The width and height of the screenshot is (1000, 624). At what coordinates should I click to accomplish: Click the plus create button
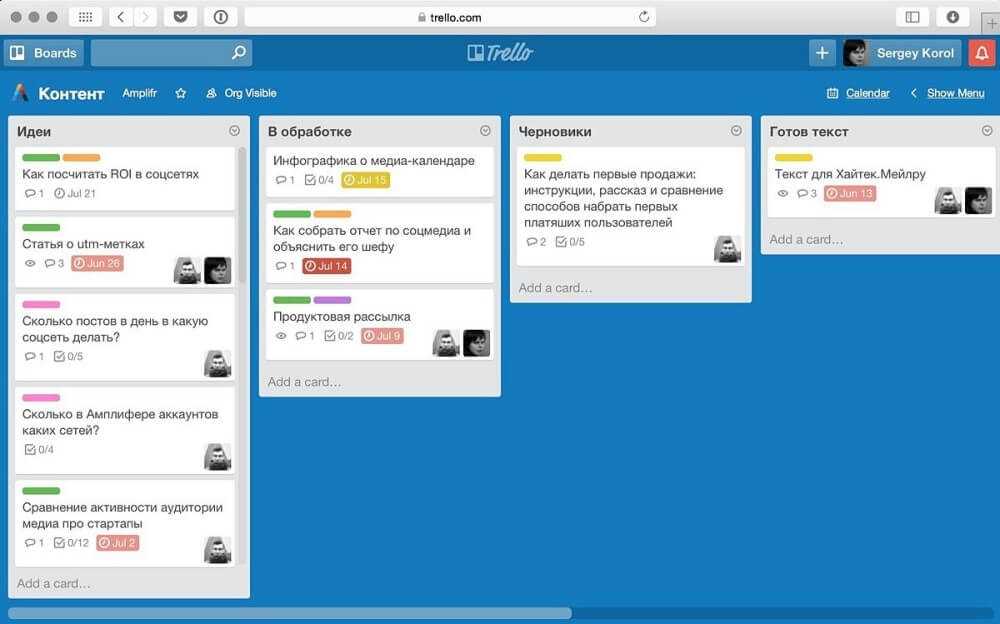click(x=822, y=53)
